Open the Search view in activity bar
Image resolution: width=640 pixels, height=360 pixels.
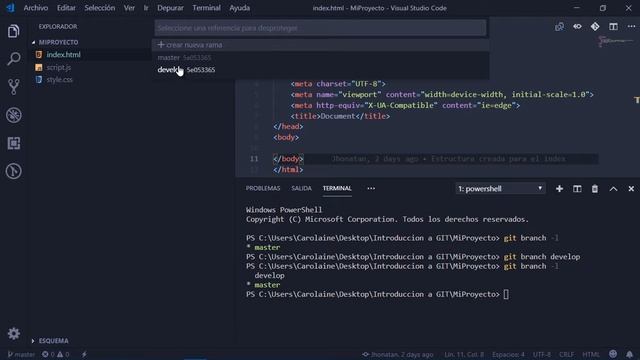(x=13, y=59)
